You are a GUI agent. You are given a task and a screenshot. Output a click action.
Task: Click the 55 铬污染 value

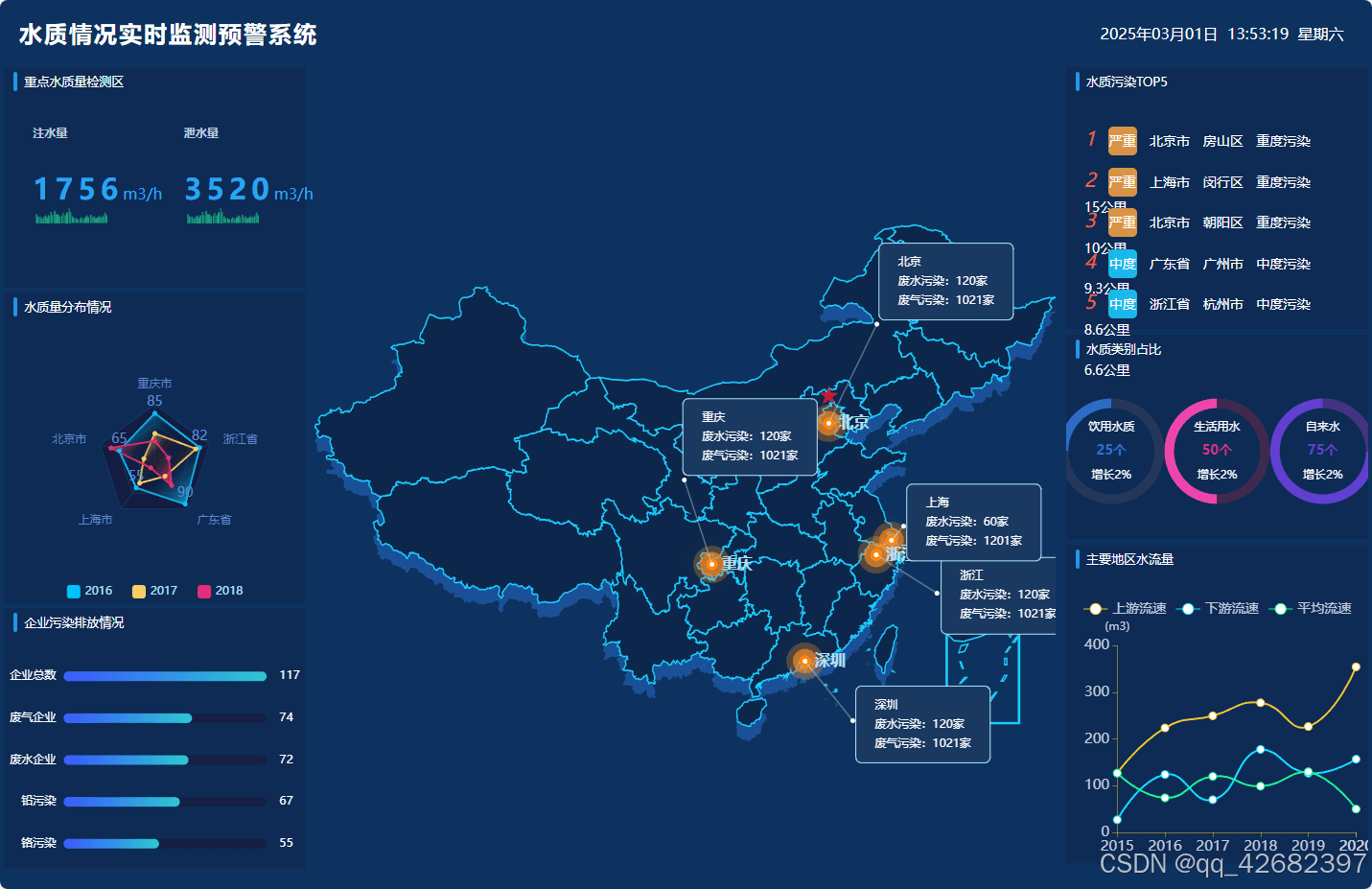(286, 843)
